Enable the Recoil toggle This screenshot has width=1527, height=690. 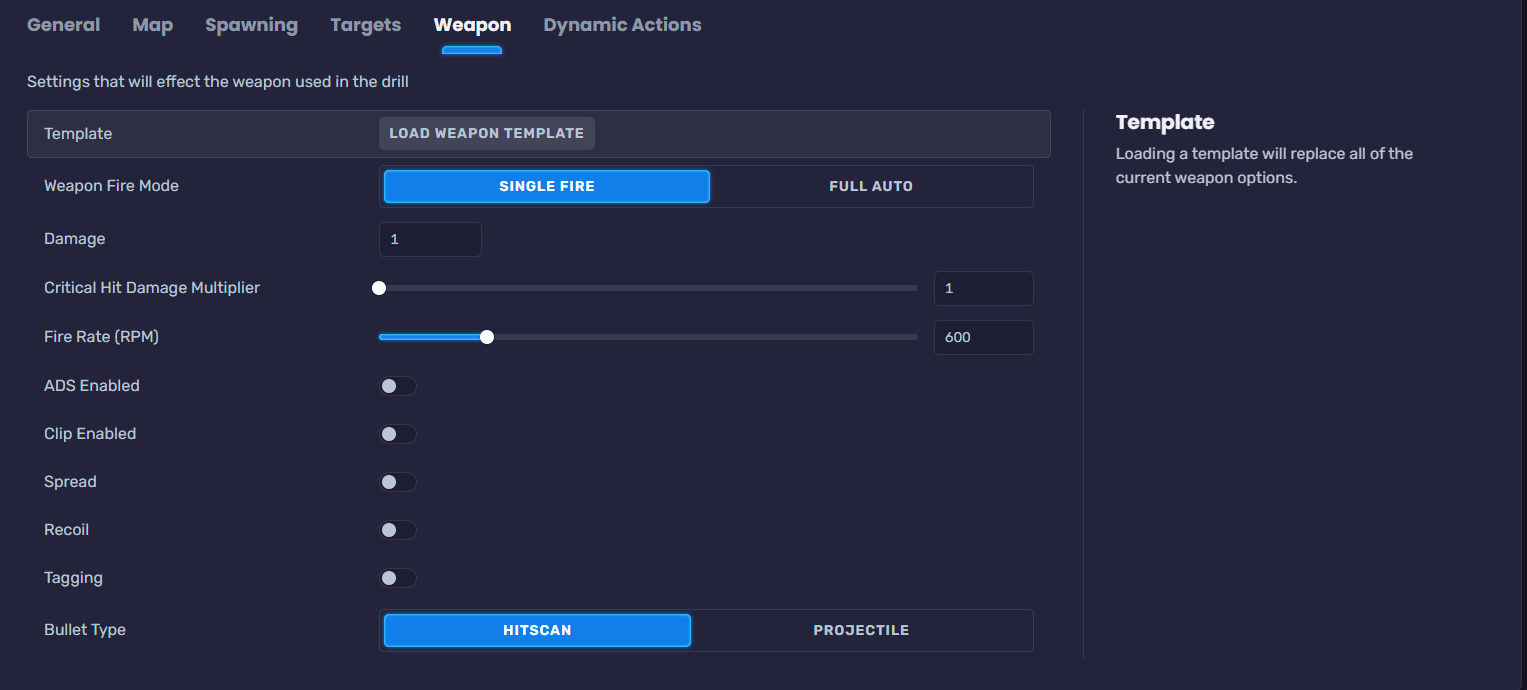pyautogui.click(x=397, y=530)
